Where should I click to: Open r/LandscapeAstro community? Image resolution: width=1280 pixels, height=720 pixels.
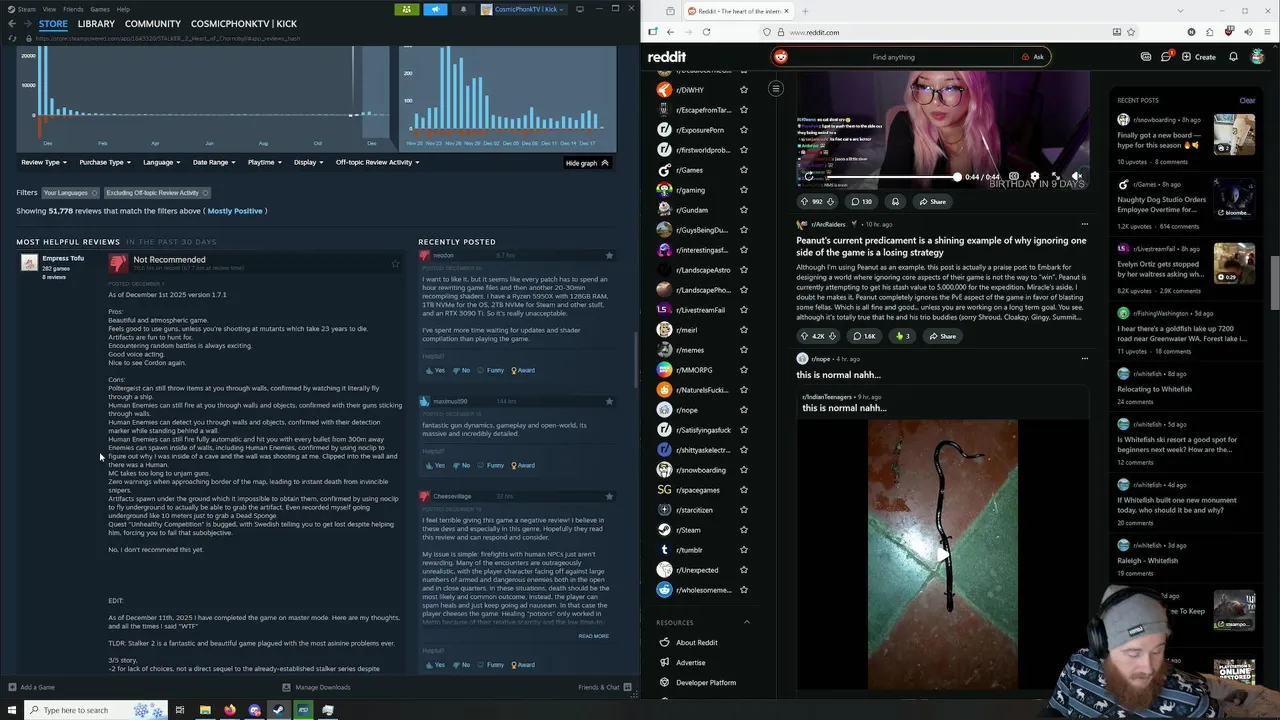pyautogui.click(x=703, y=270)
